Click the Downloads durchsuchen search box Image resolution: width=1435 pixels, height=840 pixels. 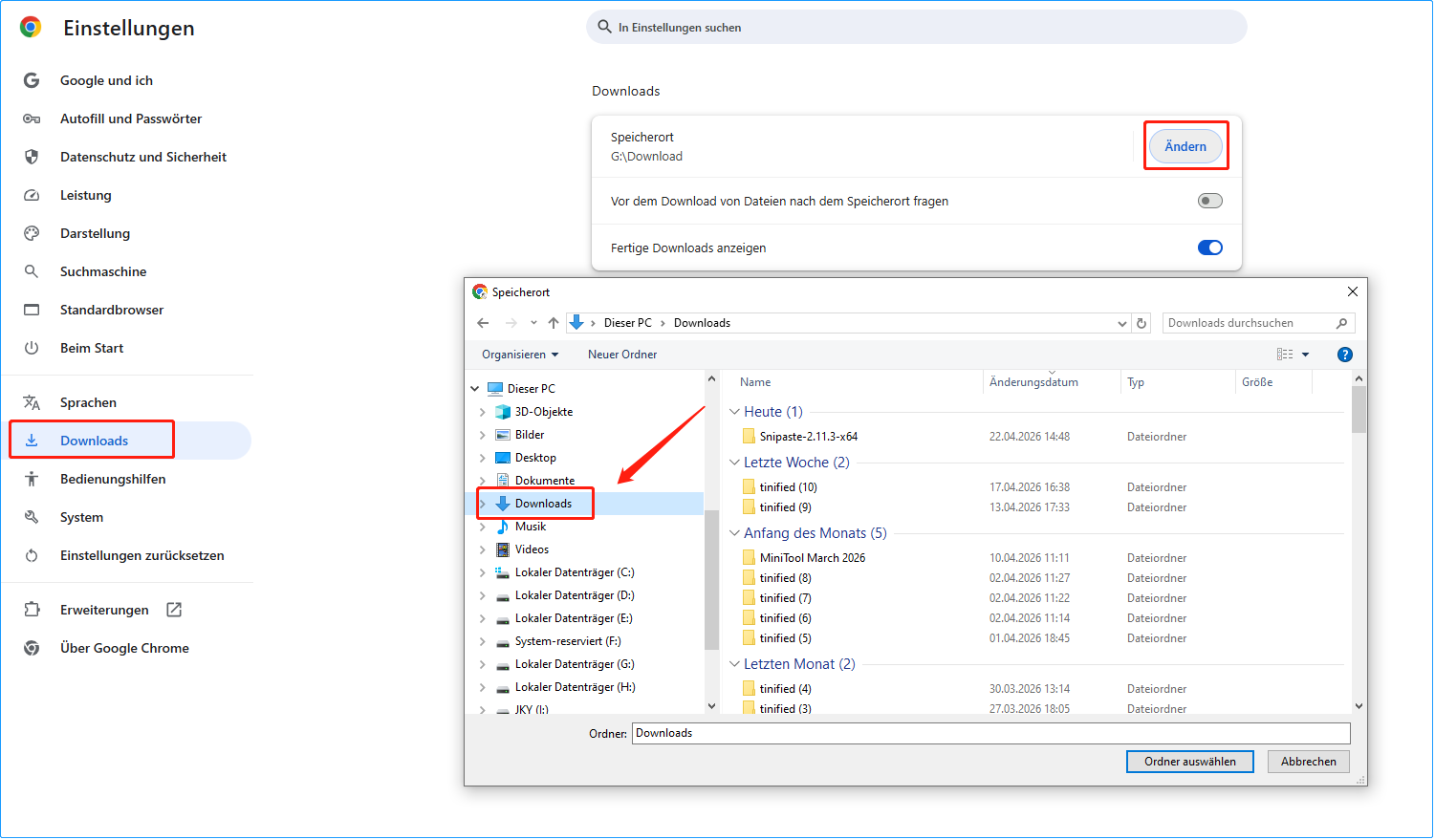pos(1258,323)
